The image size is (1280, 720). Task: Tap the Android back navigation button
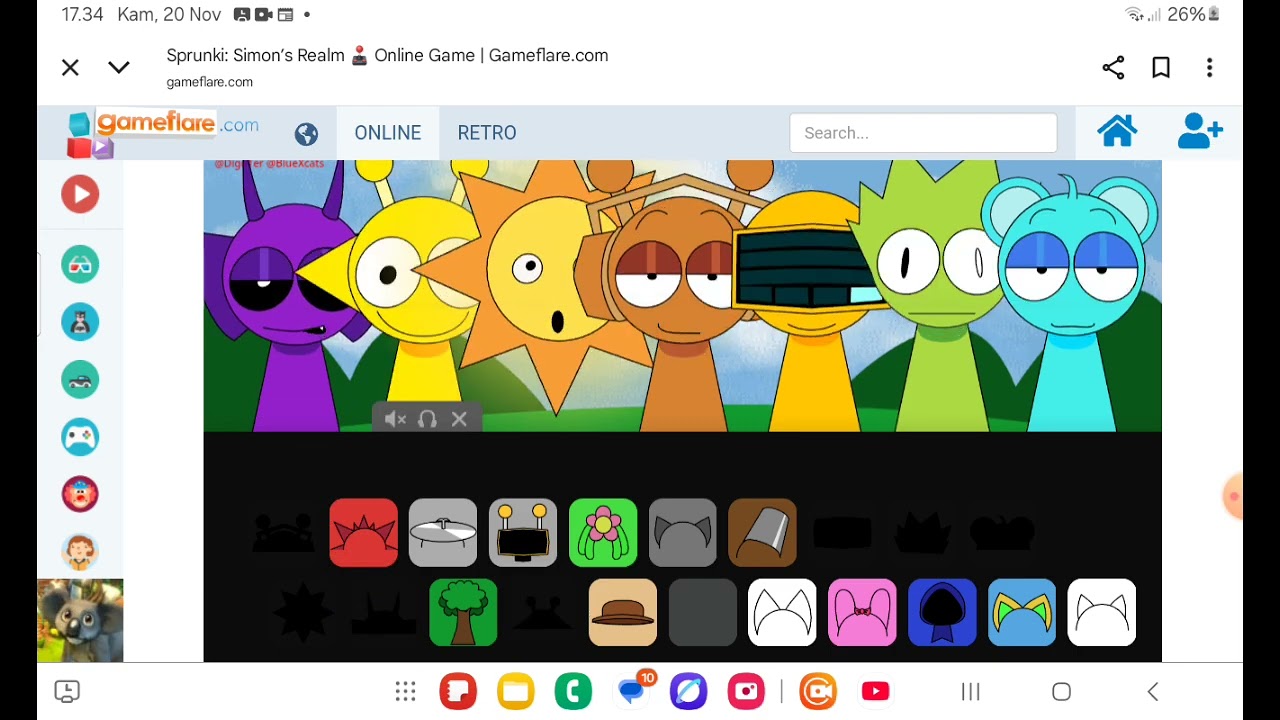1153,691
